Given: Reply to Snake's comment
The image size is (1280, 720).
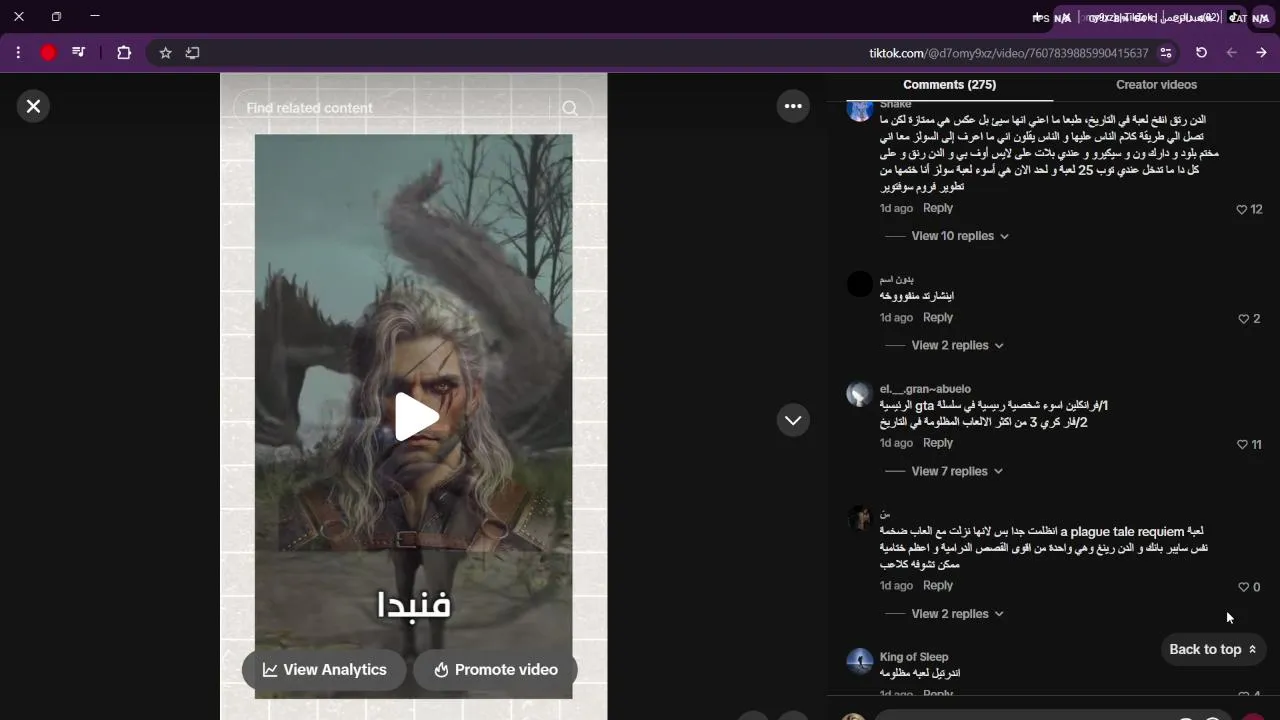Looking at the screenshot, I should 938,208.
